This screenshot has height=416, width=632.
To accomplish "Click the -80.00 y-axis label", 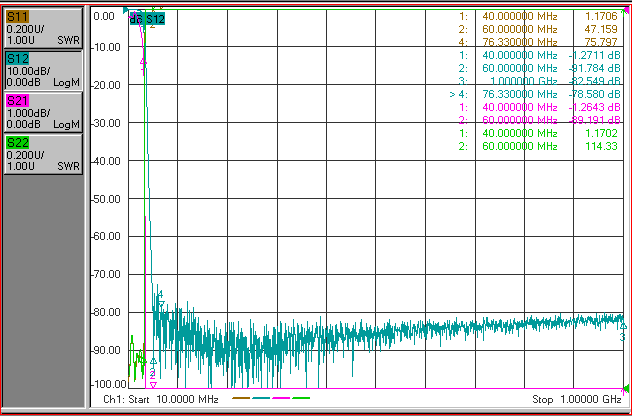I will [x=106, y=312].
